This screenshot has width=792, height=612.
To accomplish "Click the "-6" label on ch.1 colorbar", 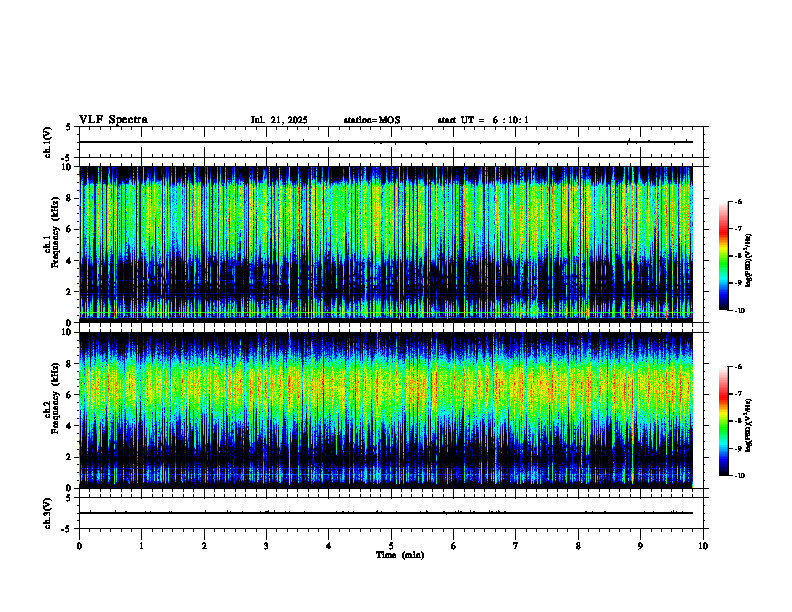I will point(738,202).
